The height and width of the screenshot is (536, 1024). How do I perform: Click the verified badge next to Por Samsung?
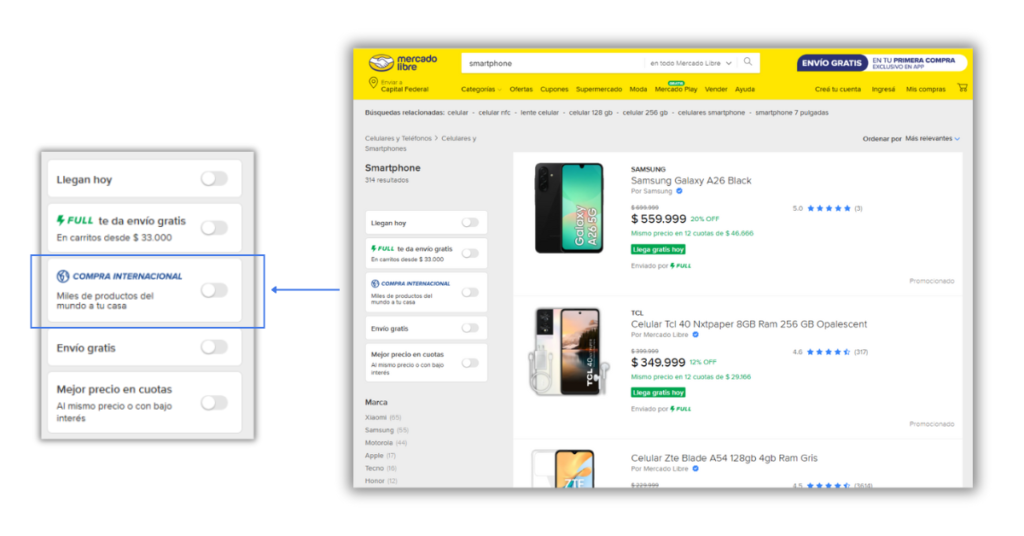pyautogui.click(x=680, y=191)
